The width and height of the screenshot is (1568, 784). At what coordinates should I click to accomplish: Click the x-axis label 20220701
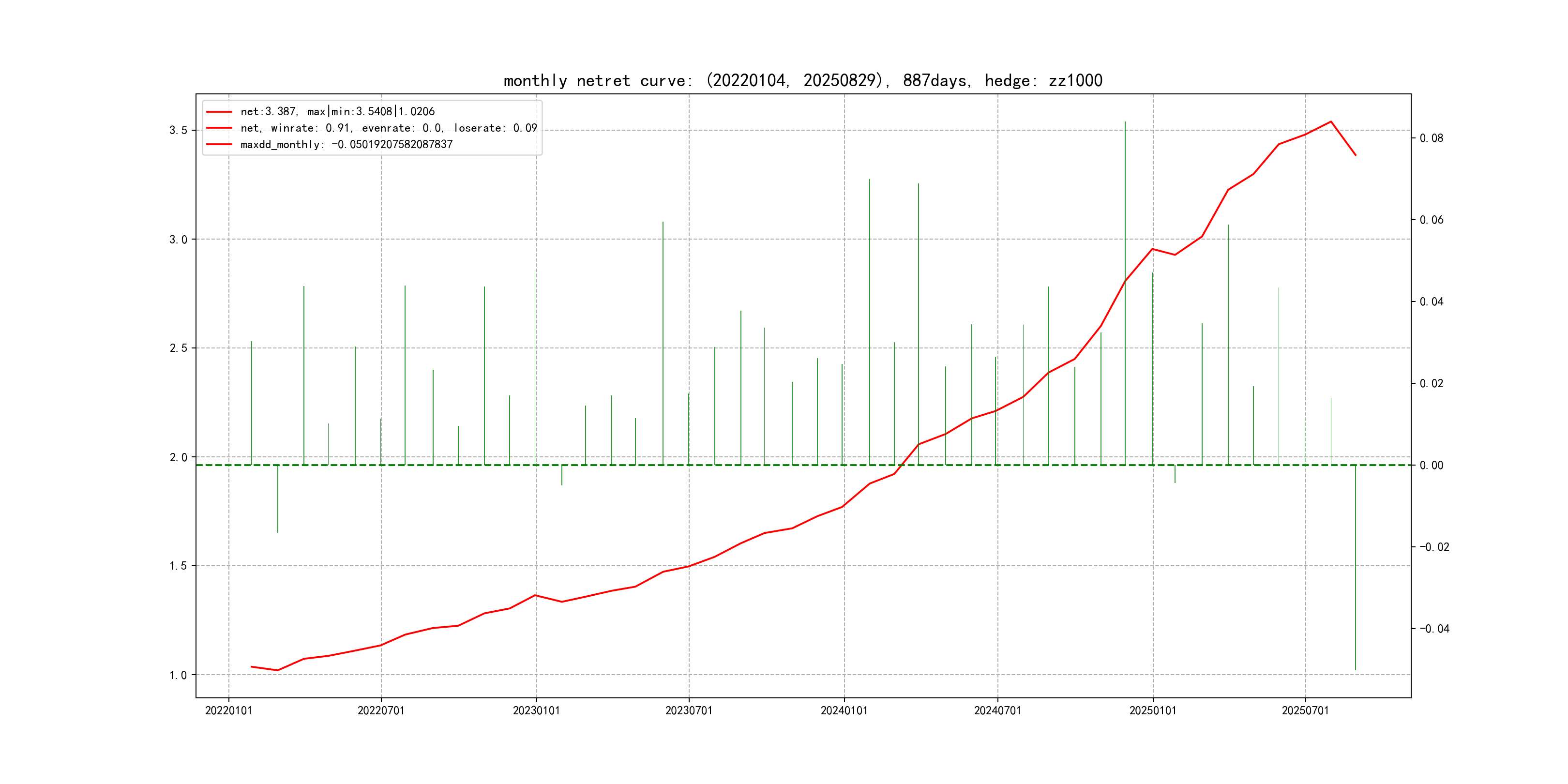click(381, 710)
